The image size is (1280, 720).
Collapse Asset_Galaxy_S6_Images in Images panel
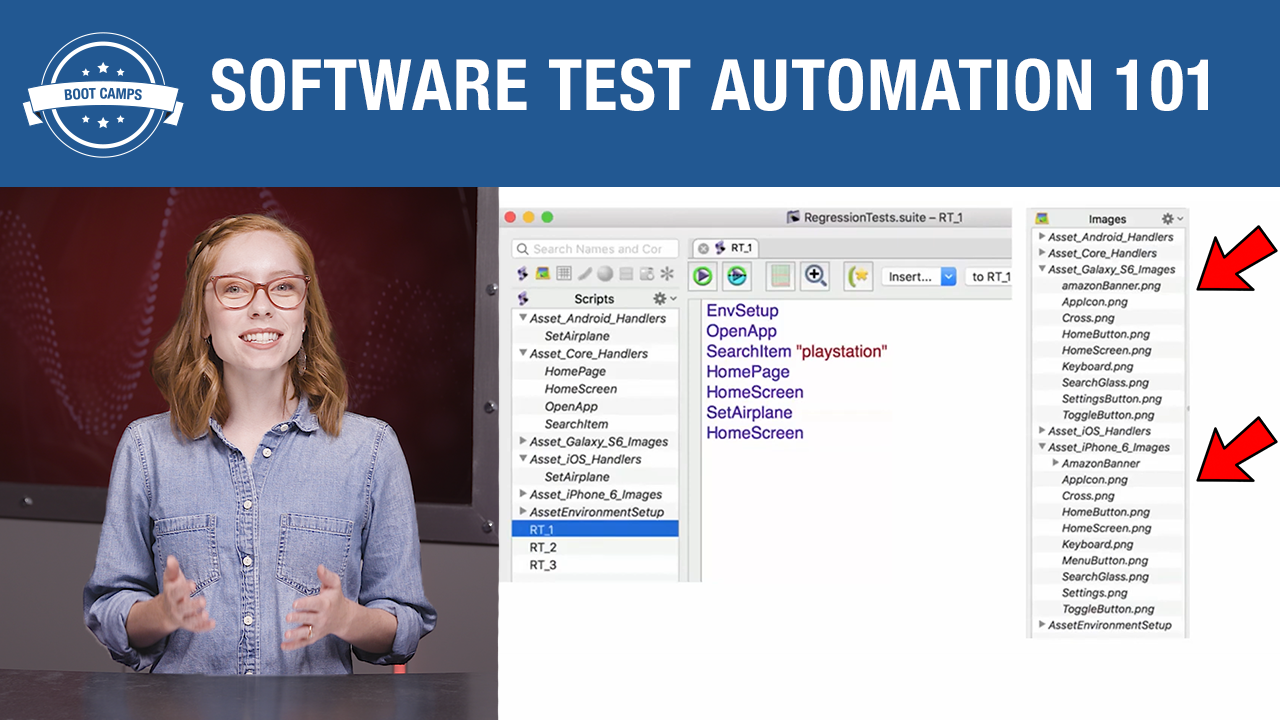[x=1042, y=269]
